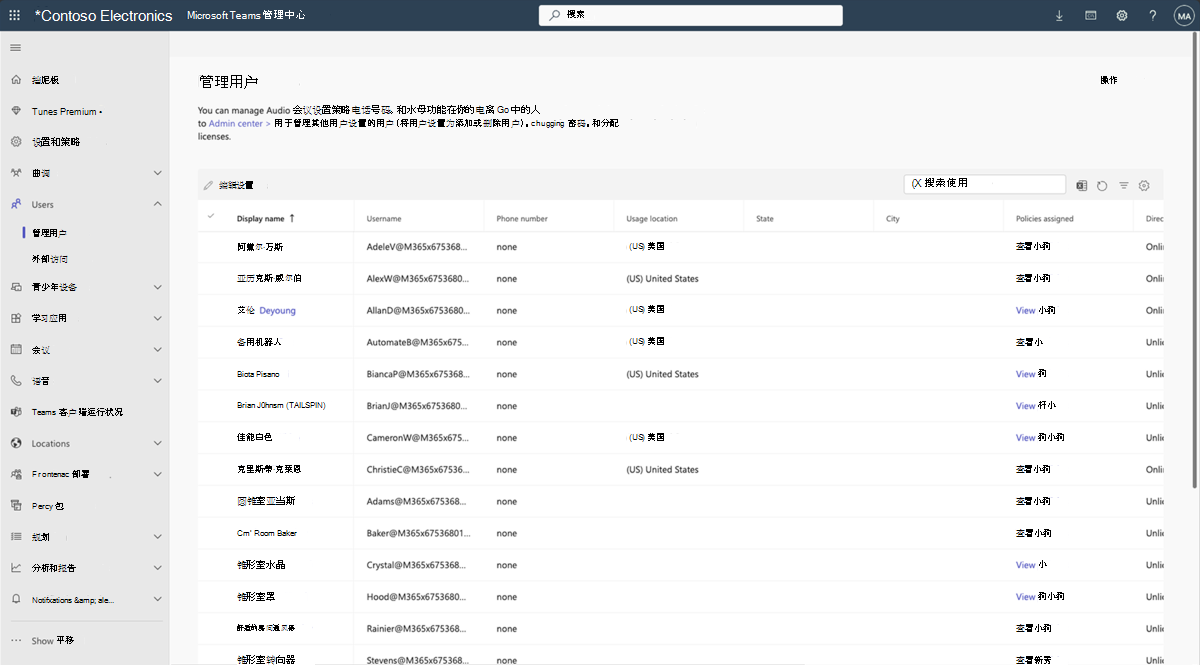The height and width of the screenshot is (665, 1200).
Task: Click the Deyoung user name link
Action: [x=277, y=311]
